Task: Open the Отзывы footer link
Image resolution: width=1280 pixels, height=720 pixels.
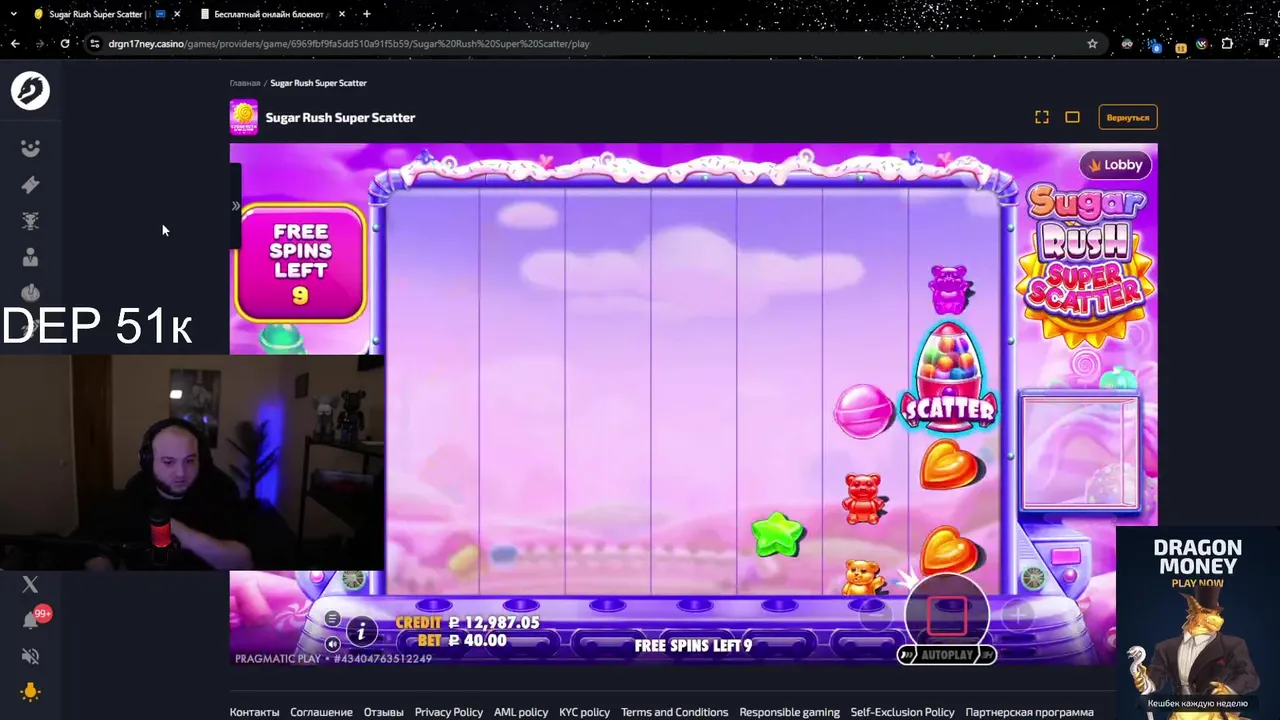Action: [x=384, y=712]
